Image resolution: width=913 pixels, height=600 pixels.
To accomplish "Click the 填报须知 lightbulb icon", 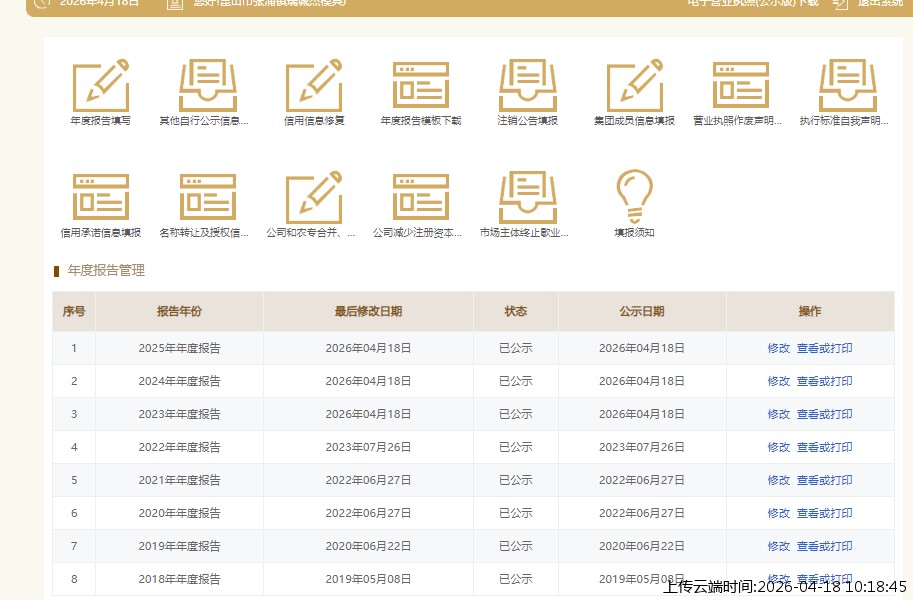I will pyautogui.click(x=634, y=198).
